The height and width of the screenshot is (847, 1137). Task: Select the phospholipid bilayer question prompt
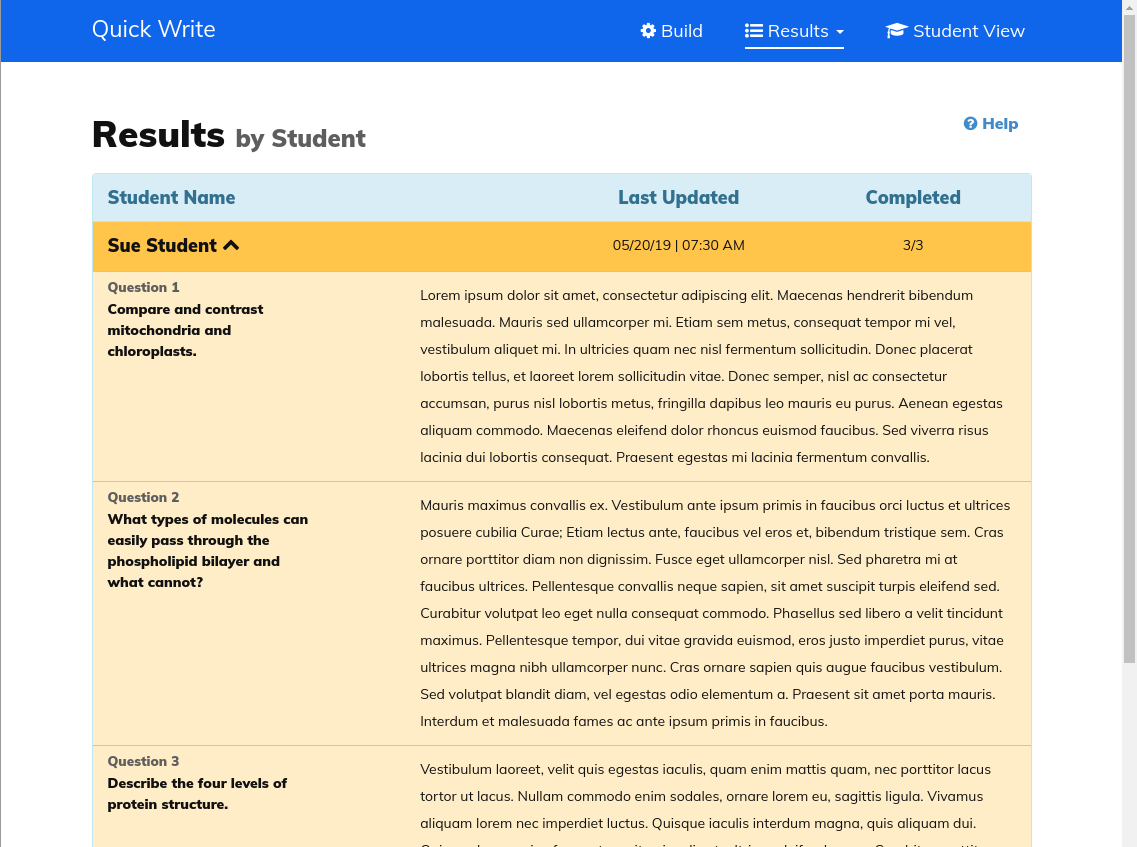tap(208, 550)
